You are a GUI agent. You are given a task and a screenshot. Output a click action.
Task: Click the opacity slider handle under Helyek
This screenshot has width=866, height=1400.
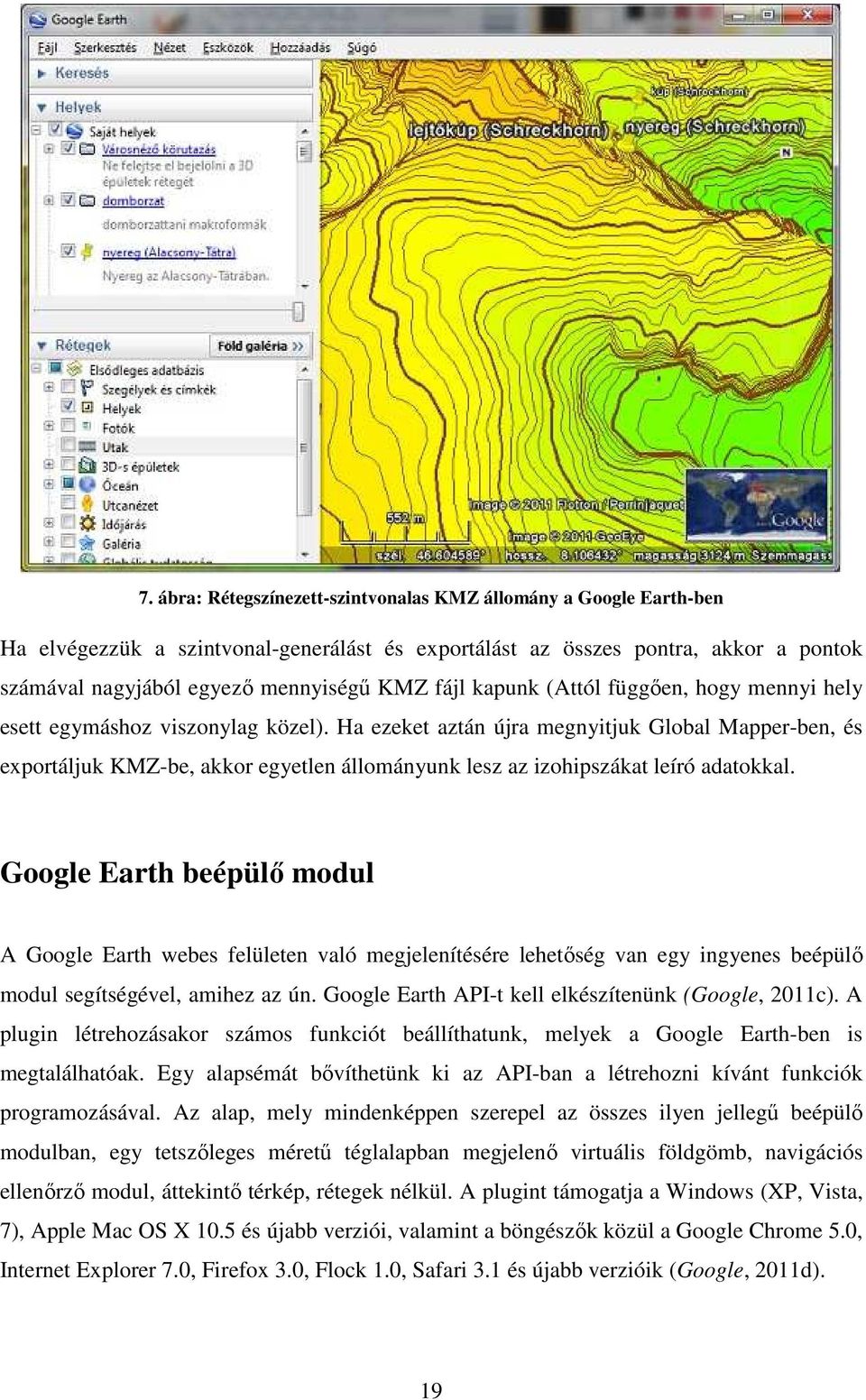tap(298, 311)
